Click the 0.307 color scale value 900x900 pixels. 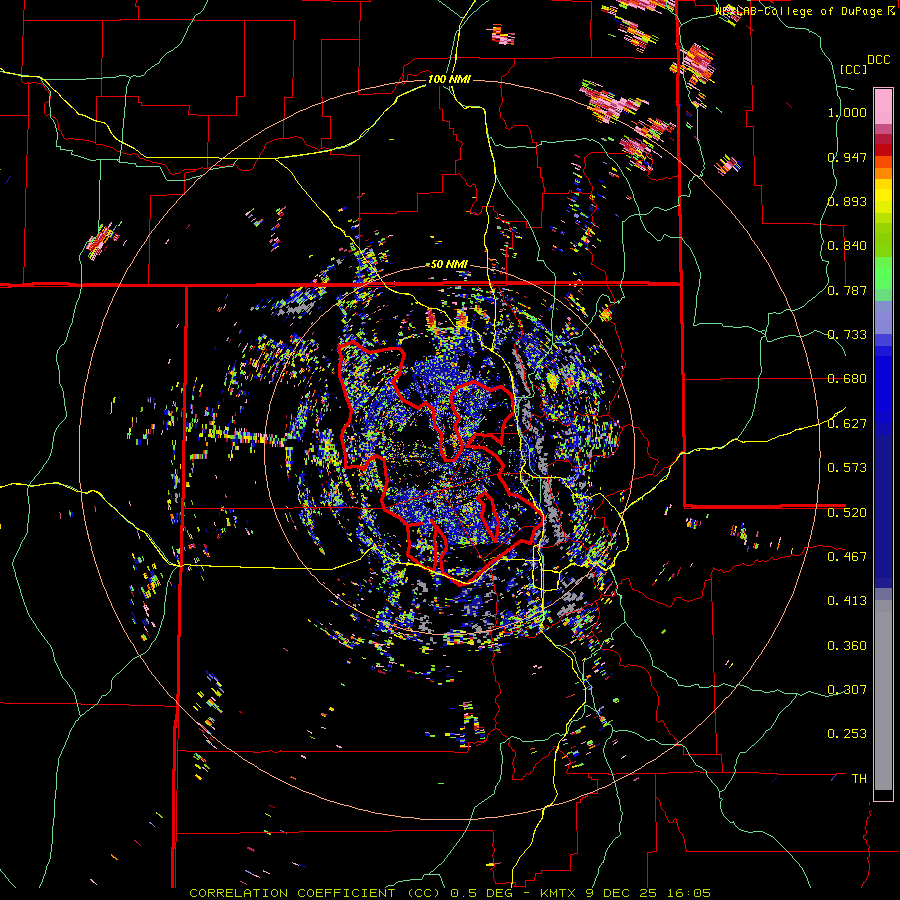coord(847,690)
